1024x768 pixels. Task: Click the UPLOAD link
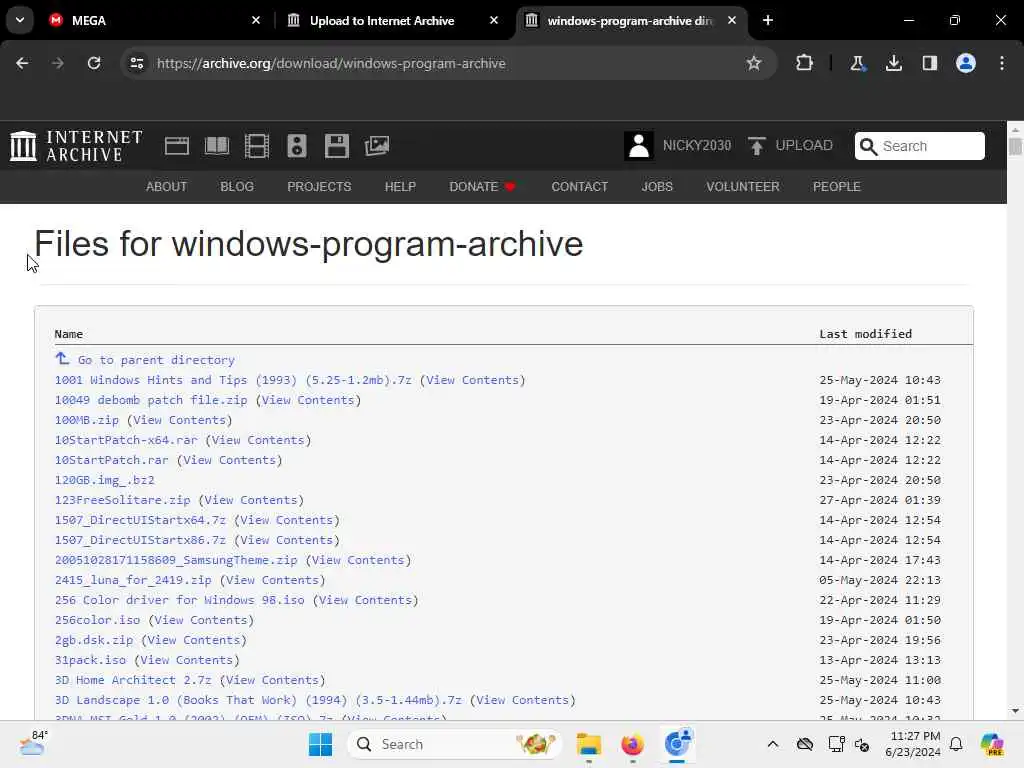(804, 146)
